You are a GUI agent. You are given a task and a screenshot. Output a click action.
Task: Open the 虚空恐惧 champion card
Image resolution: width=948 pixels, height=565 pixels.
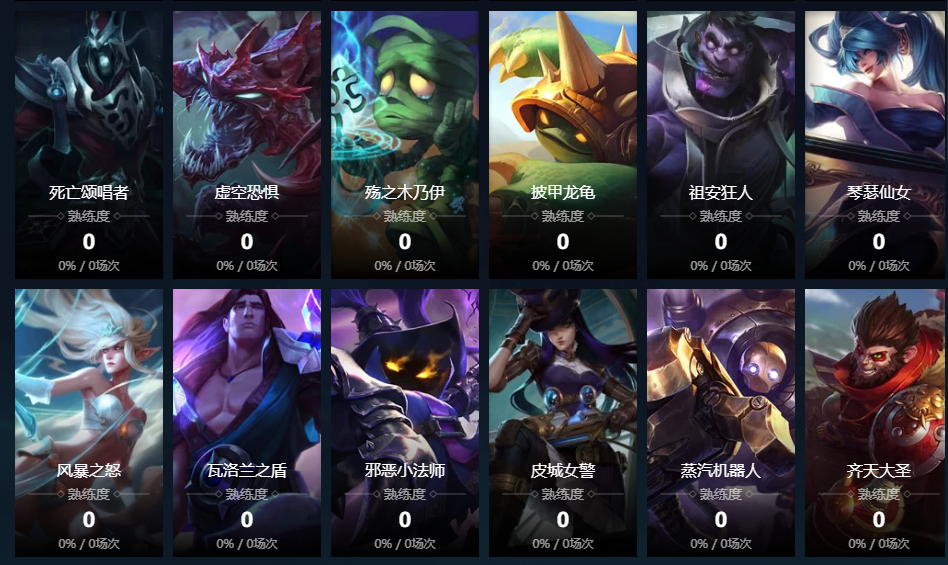tap(247, 144)
